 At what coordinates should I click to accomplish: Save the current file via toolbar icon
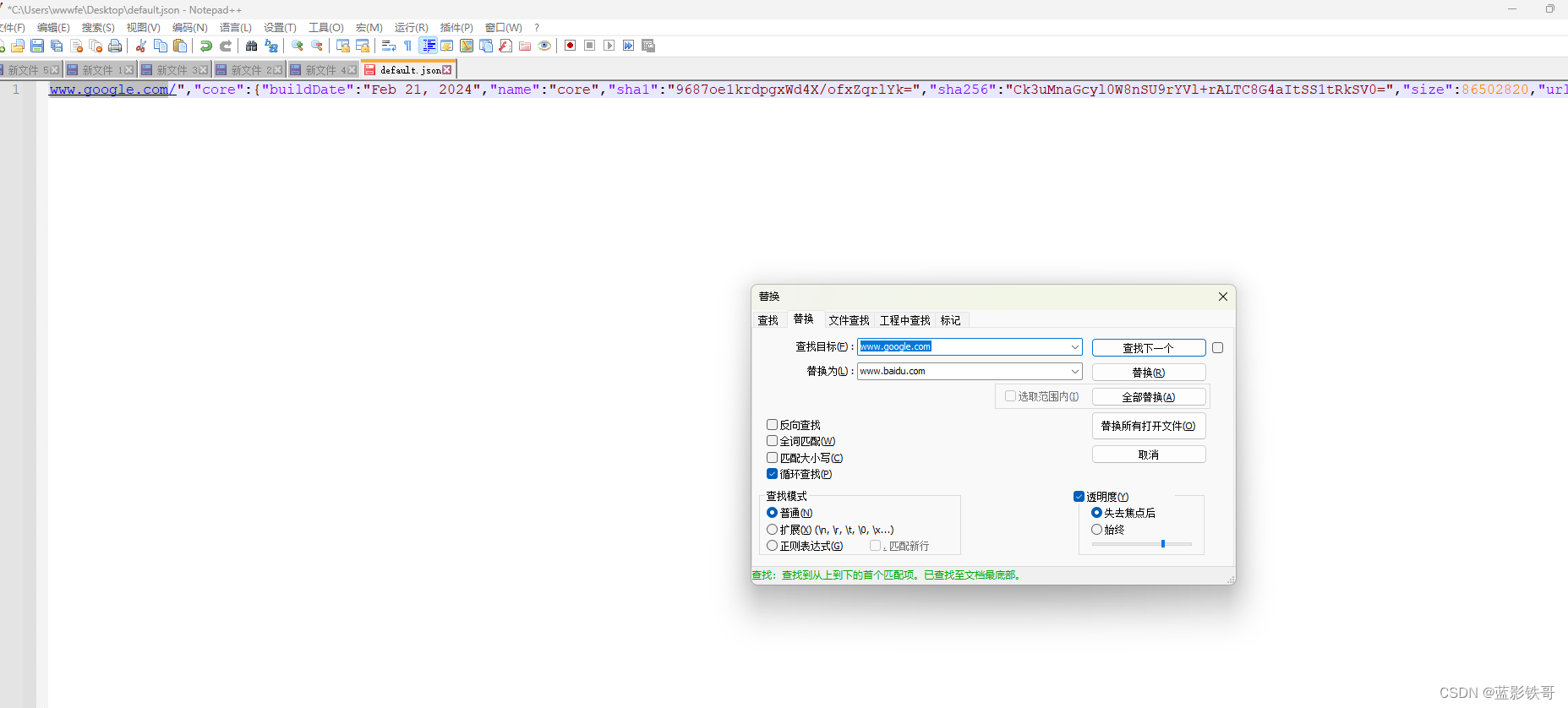pyautogui.click(x=37, y=46)
